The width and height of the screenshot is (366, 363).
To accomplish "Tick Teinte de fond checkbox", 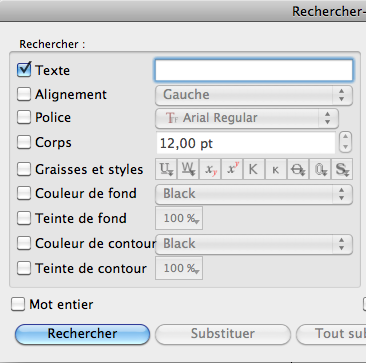I will pos(24,218).
